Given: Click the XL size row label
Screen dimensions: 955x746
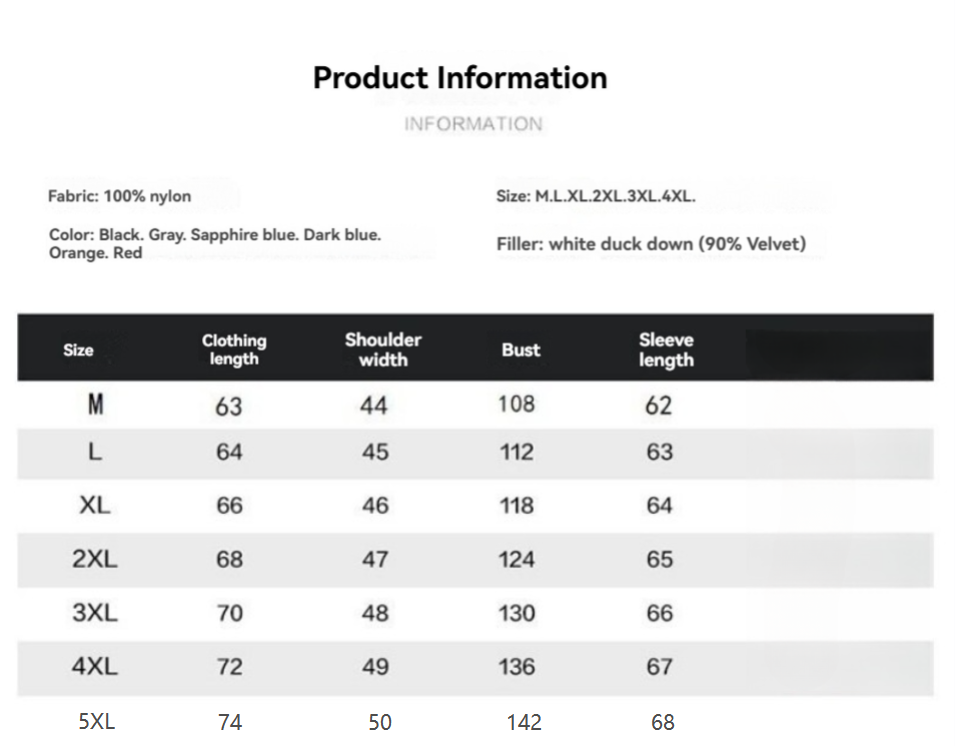Looking at the screenshot, I should [95, 505].
